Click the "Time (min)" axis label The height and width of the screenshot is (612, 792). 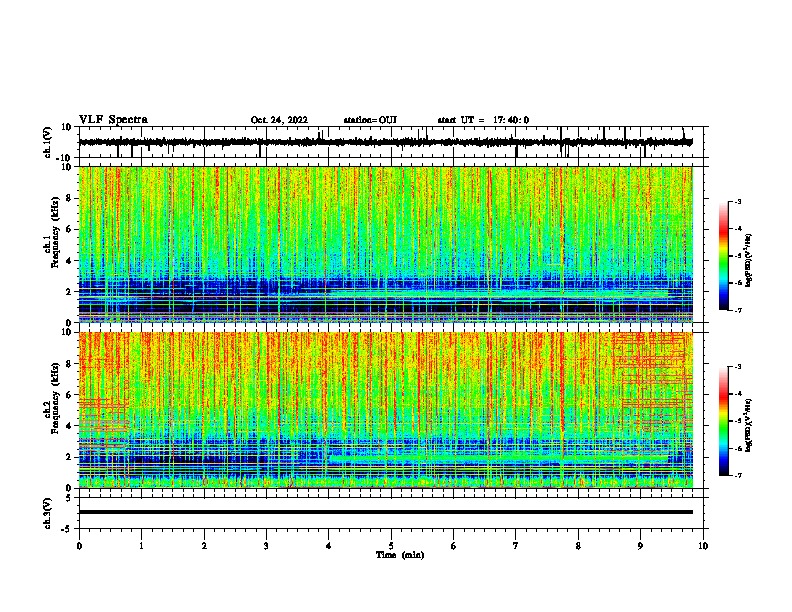[x=400, y=555]
